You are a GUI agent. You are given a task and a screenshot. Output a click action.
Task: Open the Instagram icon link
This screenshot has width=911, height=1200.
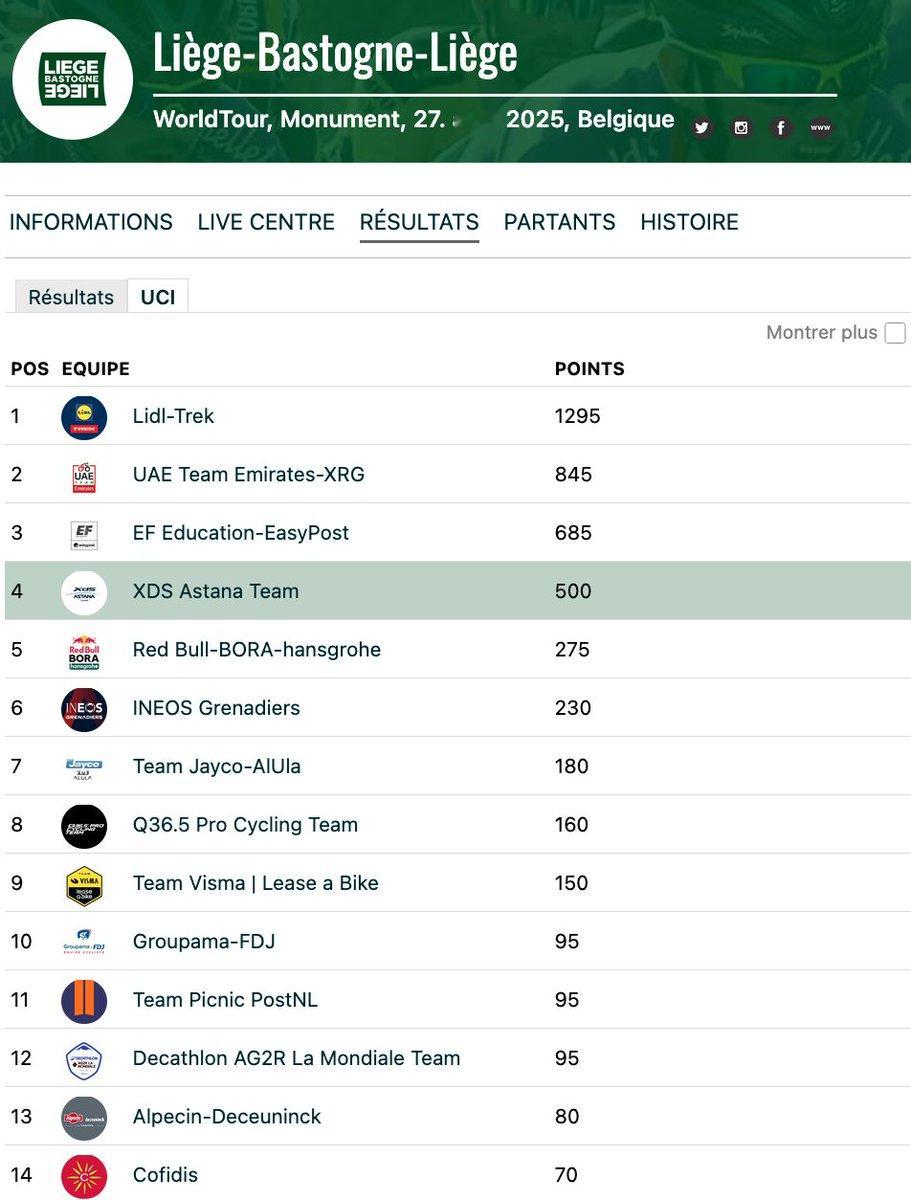point(741,127)
